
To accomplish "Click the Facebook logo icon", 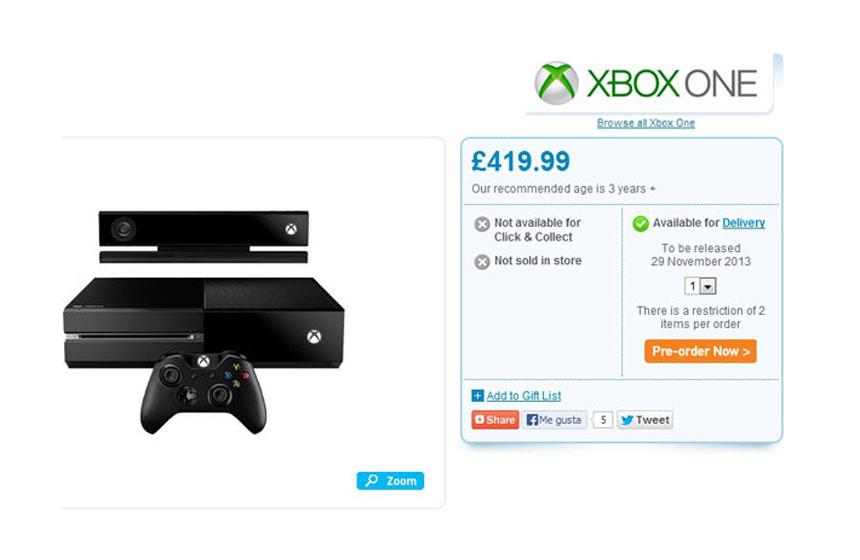I will [x=531, y=420].
